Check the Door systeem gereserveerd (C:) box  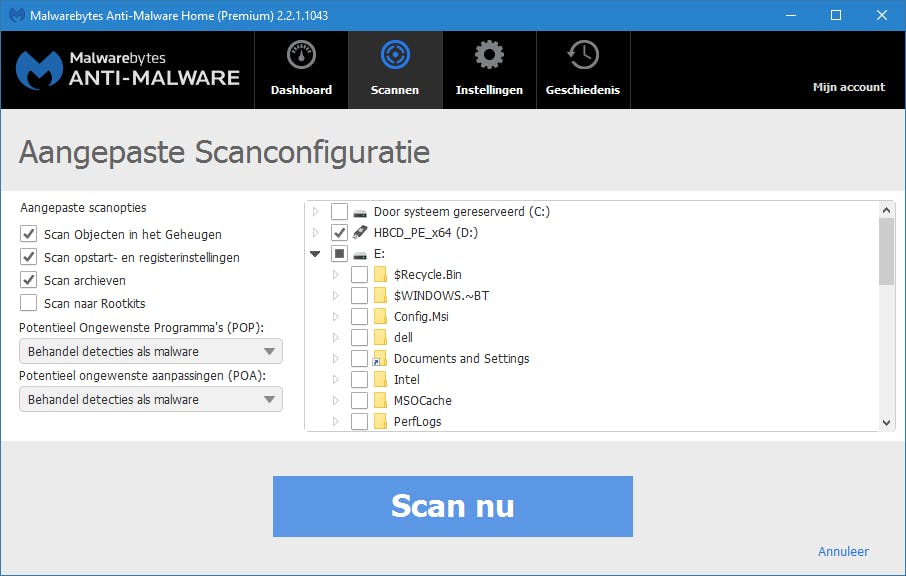click(x=339, y=211)
